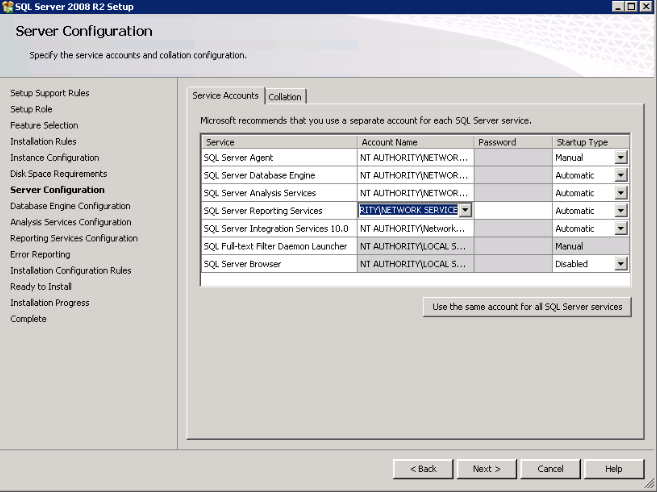Screen dimensions: 657x492
Task: Open Startup Type dropdown for Database Engine
Action: pos(621,175)
